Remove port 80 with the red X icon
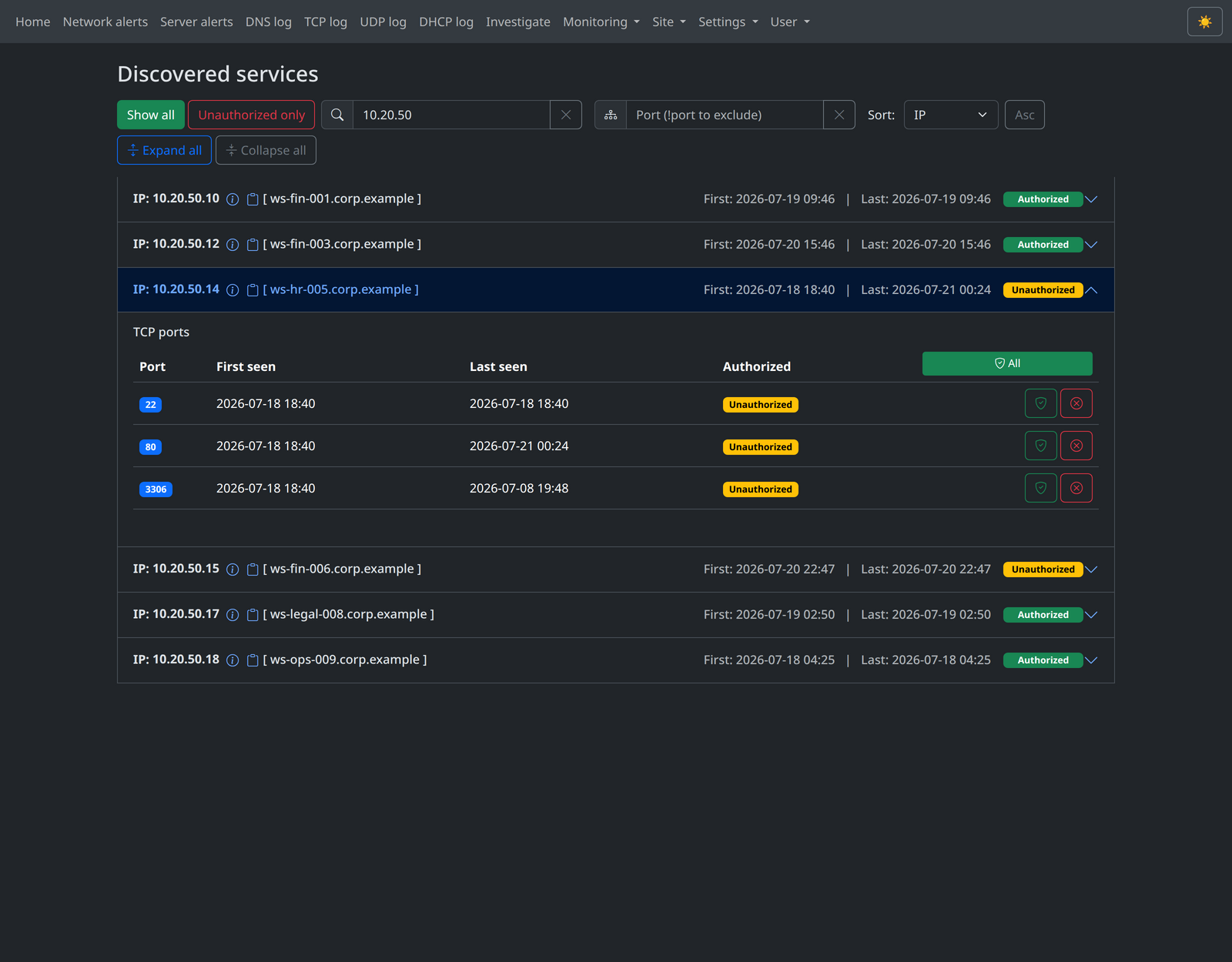 pyautogui.click(x=1076, y=446)
